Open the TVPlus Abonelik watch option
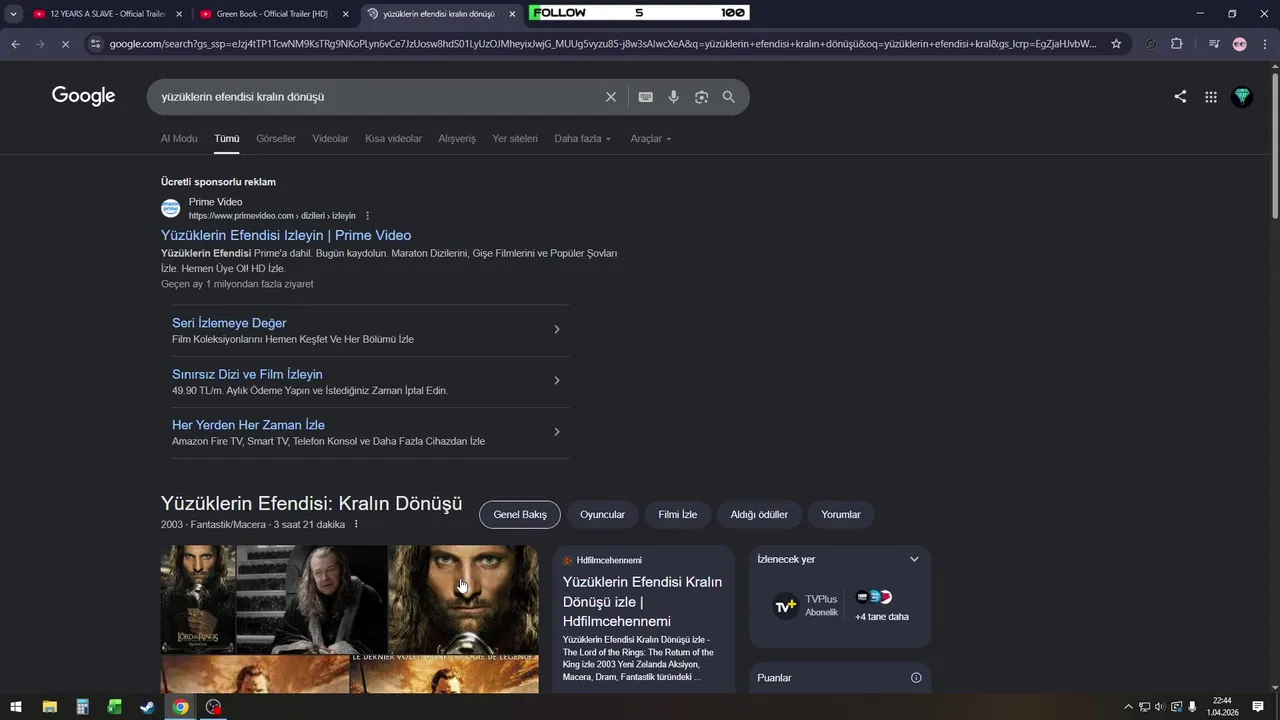 pos(806,606)
